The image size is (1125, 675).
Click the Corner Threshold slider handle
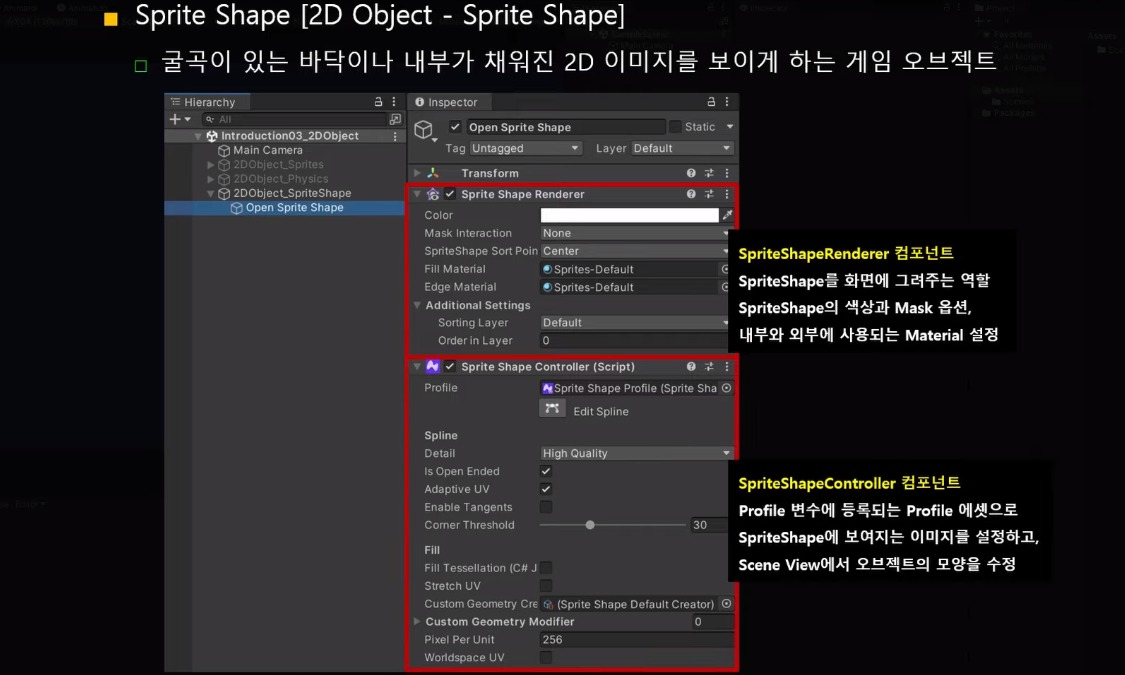click(590, 525)
